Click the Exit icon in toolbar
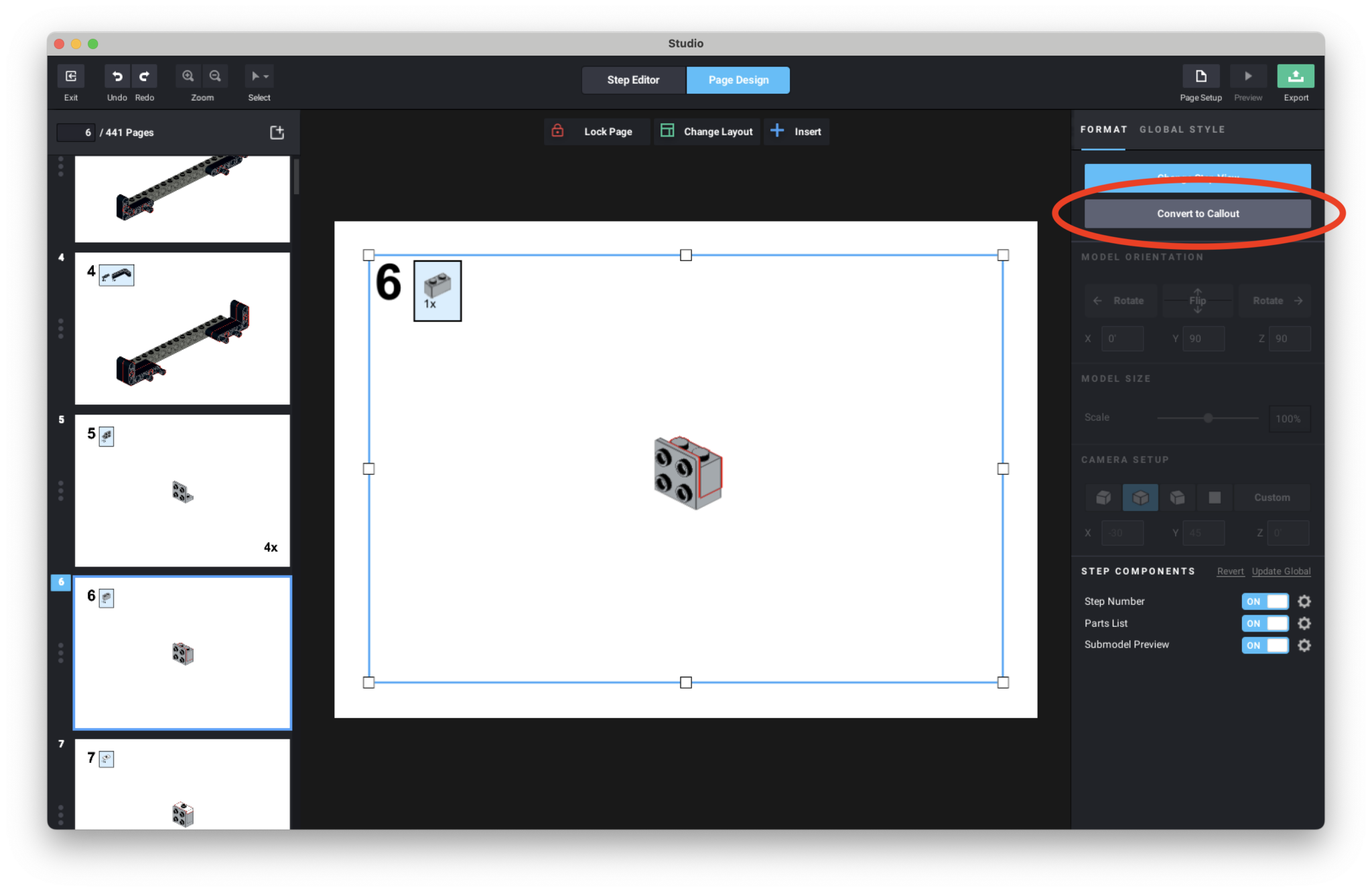 [x=70, y=76]
